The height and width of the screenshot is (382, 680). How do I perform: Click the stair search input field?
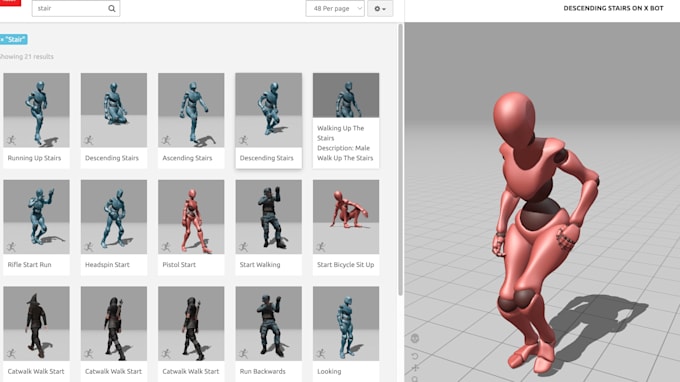76,8
